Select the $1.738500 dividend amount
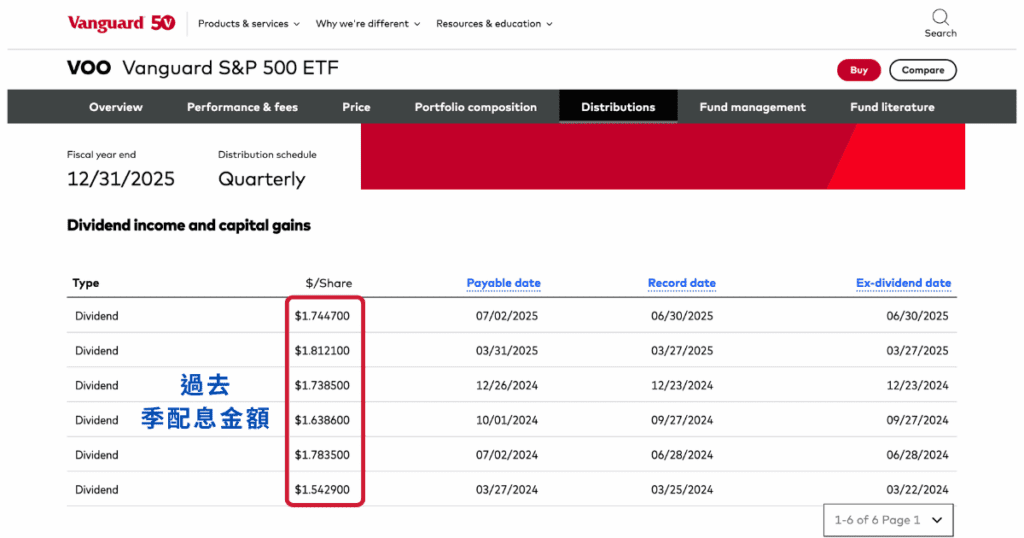The image size is (1024, 538). pos(322,385)
